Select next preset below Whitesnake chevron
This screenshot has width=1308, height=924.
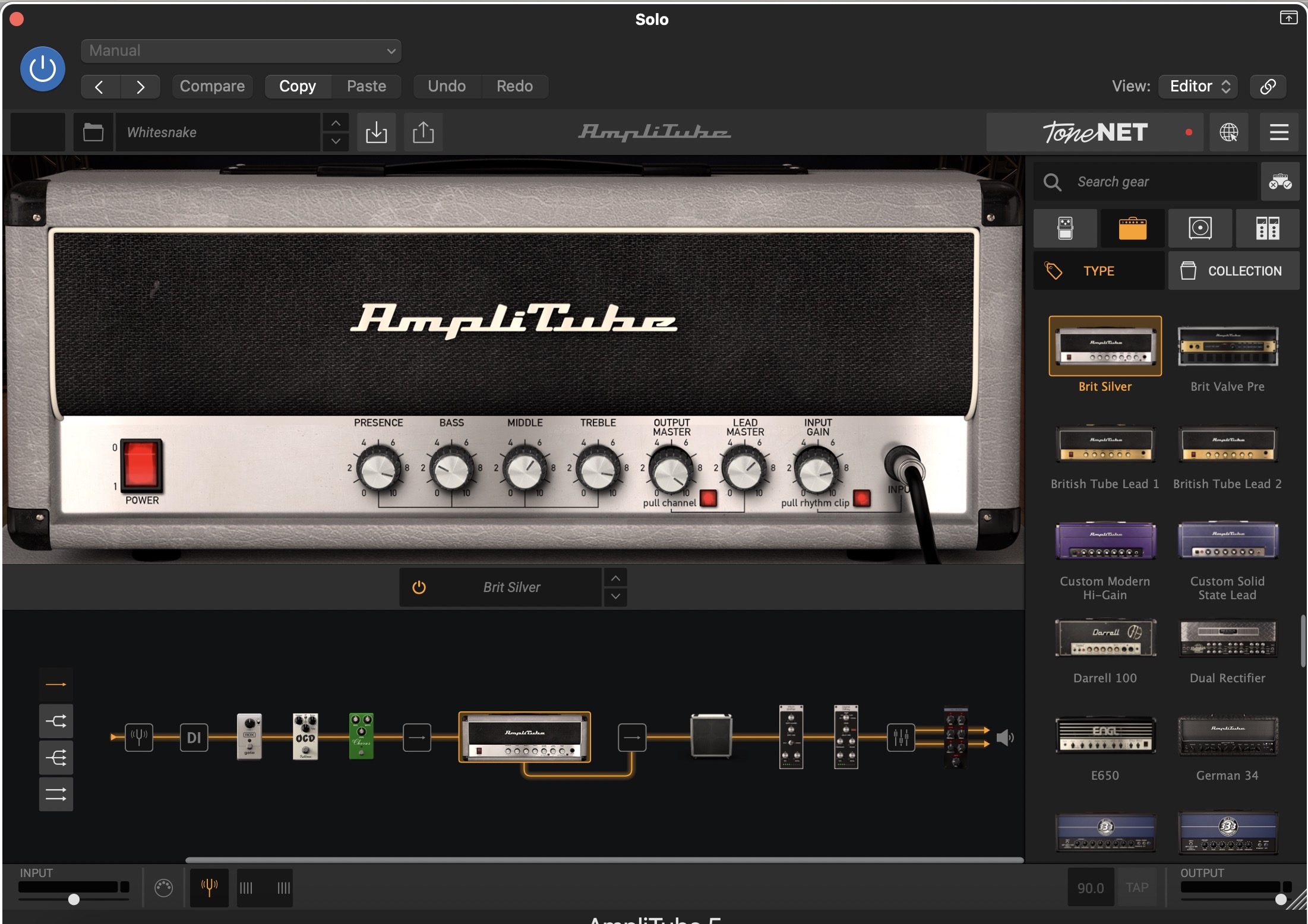click(x=336, y=141)
